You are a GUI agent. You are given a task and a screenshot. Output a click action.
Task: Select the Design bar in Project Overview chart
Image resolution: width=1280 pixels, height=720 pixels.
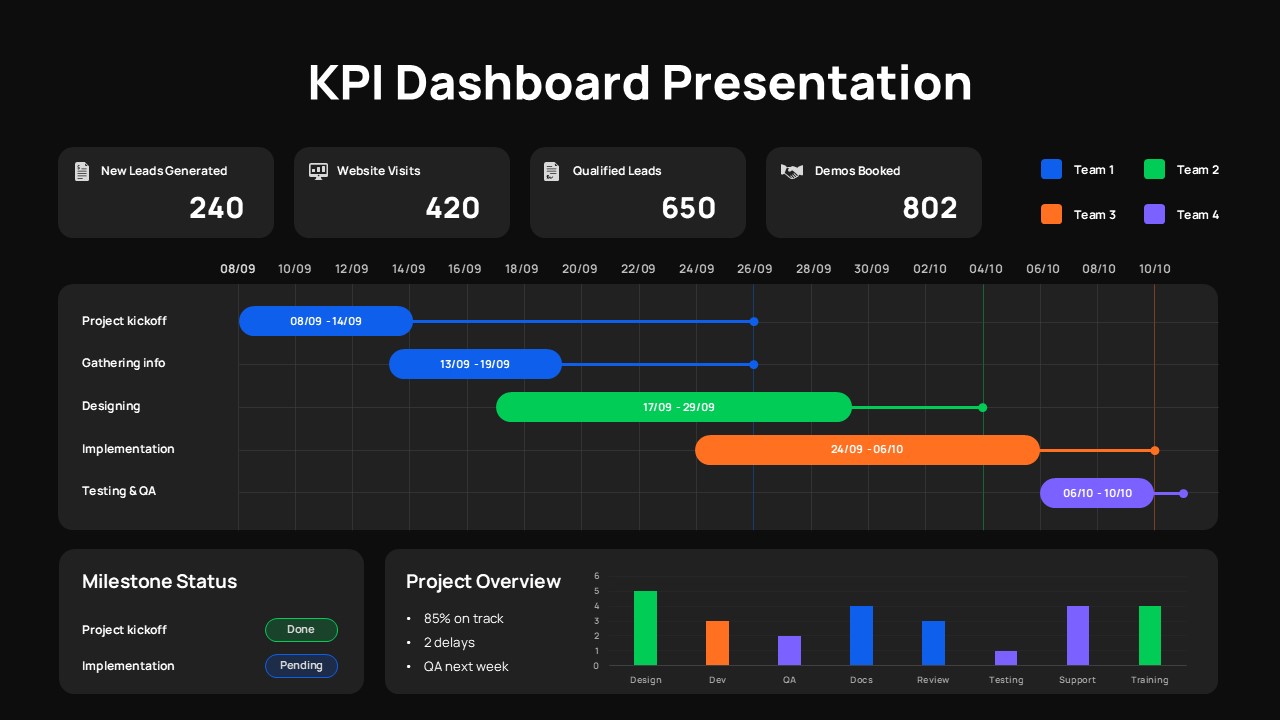(645, 625)
